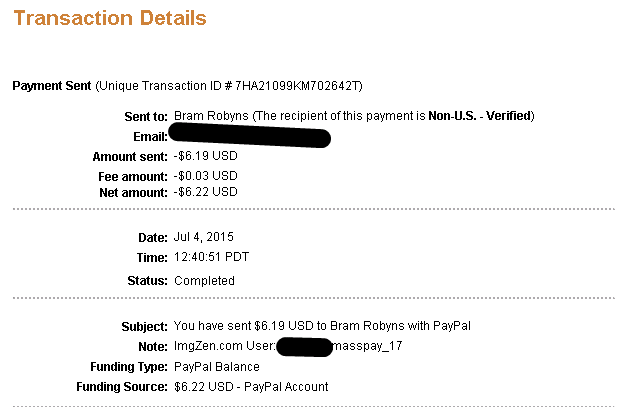Click the Fee amount value -$0.03 USD
Viewport: 631px width, 407px height.
click(x=206, y=176)
